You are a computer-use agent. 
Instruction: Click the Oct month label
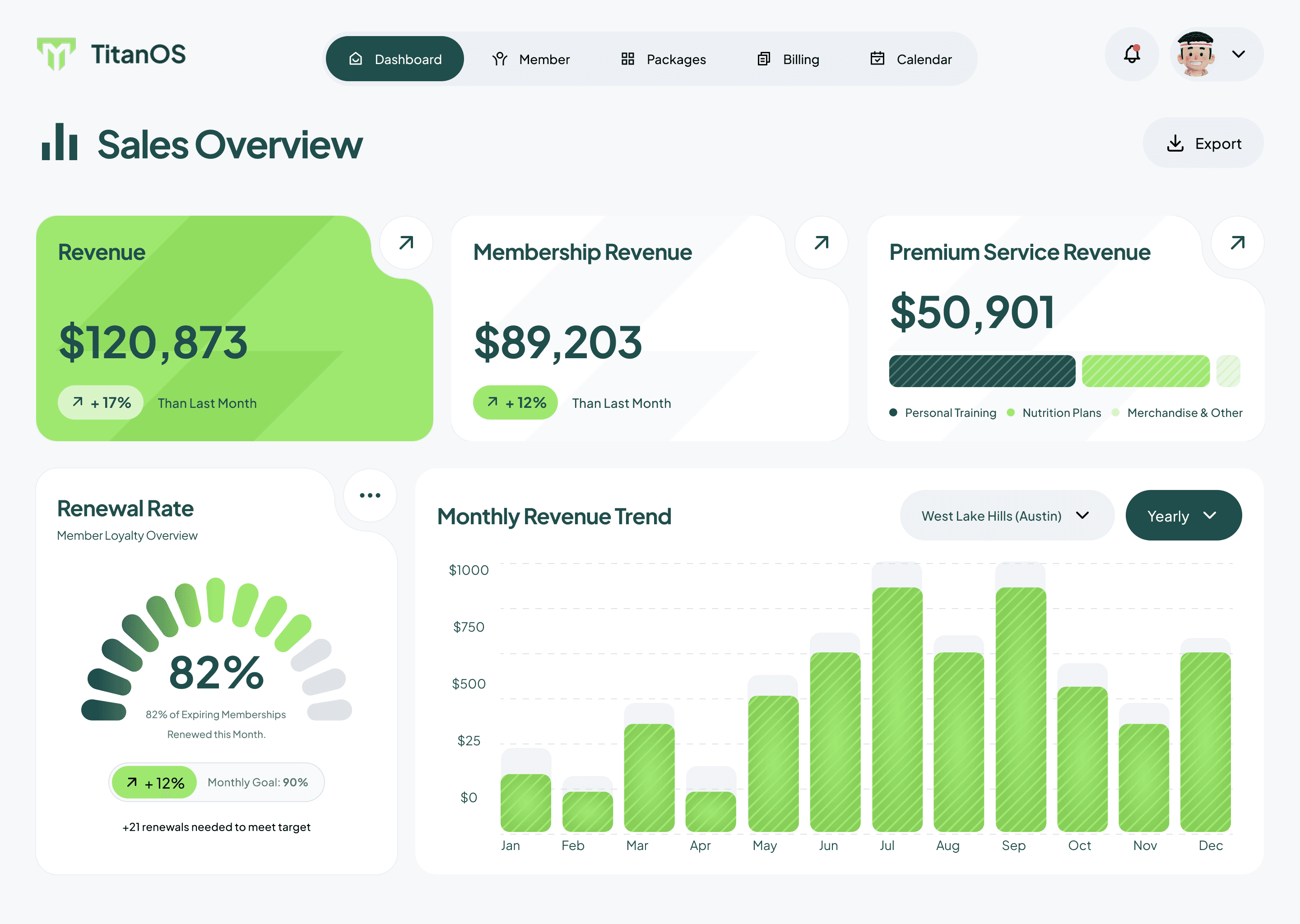click(x=1079, y=845)
